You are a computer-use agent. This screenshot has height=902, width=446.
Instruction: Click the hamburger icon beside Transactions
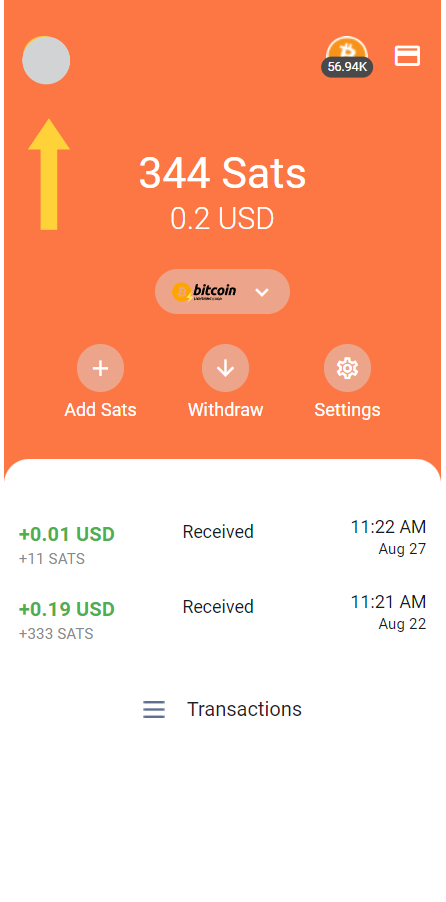154,709
